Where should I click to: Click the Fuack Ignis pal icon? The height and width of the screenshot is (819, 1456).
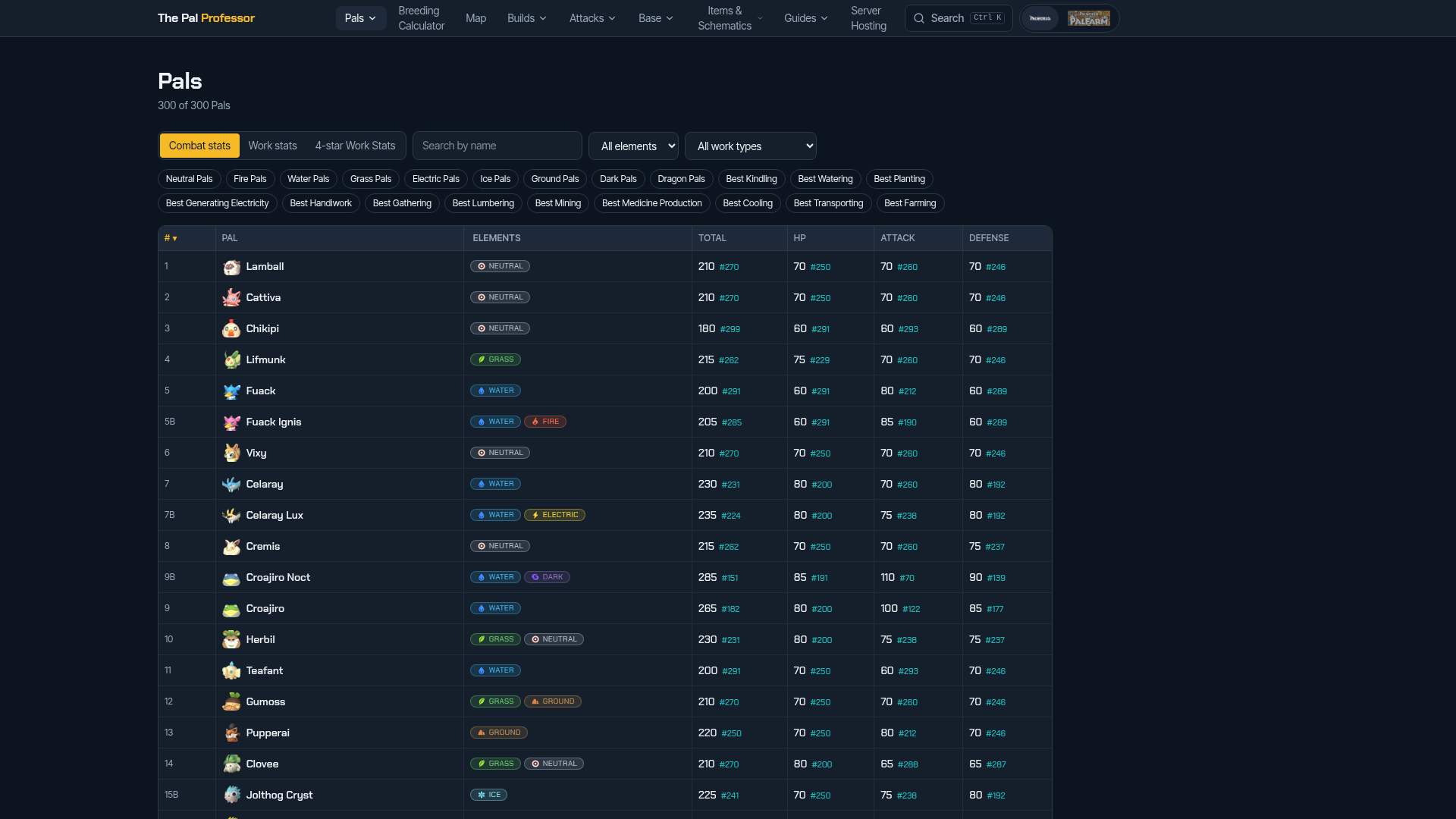231,422
